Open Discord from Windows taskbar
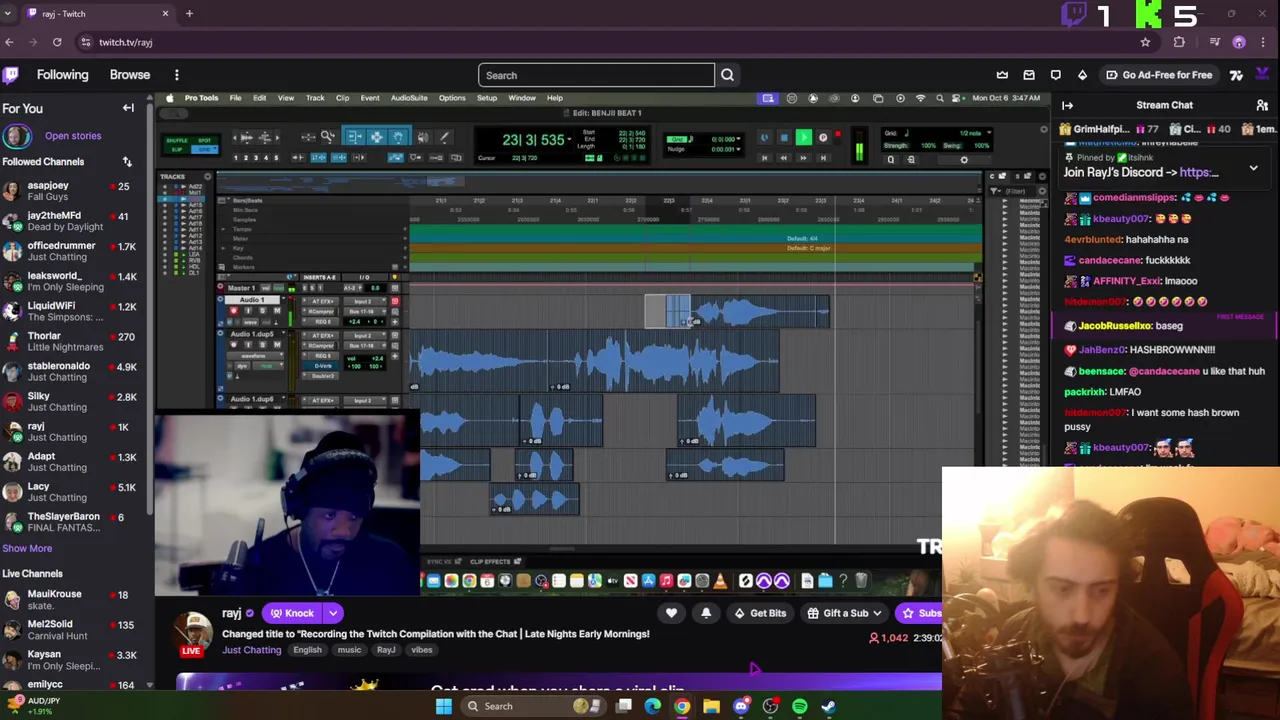Screen dimensions: 1280x720 point(741,706)
